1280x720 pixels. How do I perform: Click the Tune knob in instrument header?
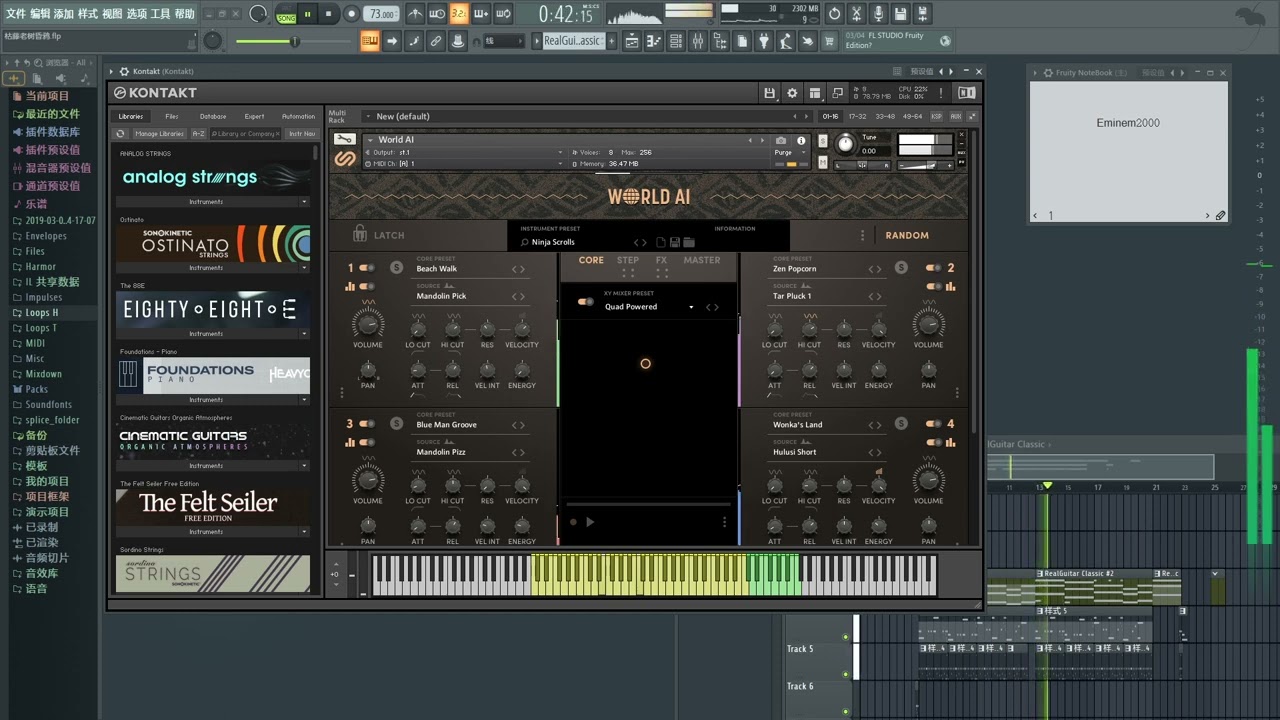(x=845, y=145)
